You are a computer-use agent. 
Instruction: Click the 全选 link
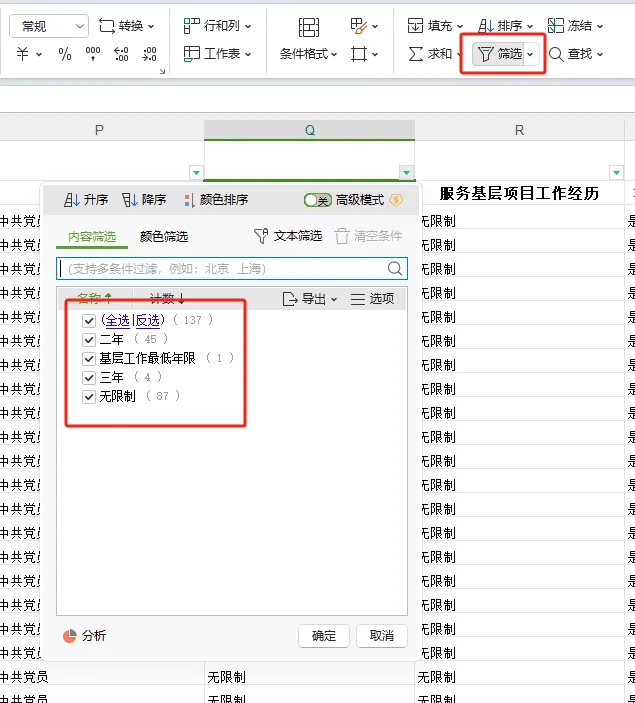click(x=117, y=320)
